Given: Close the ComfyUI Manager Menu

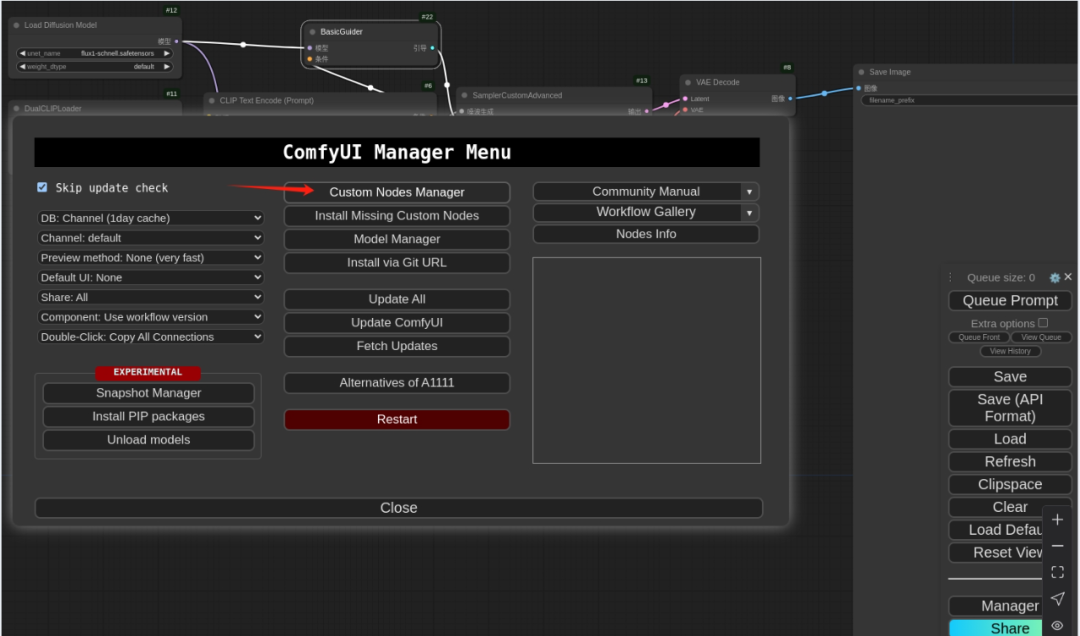Looking at the screenshot, I should pos(399,508).
